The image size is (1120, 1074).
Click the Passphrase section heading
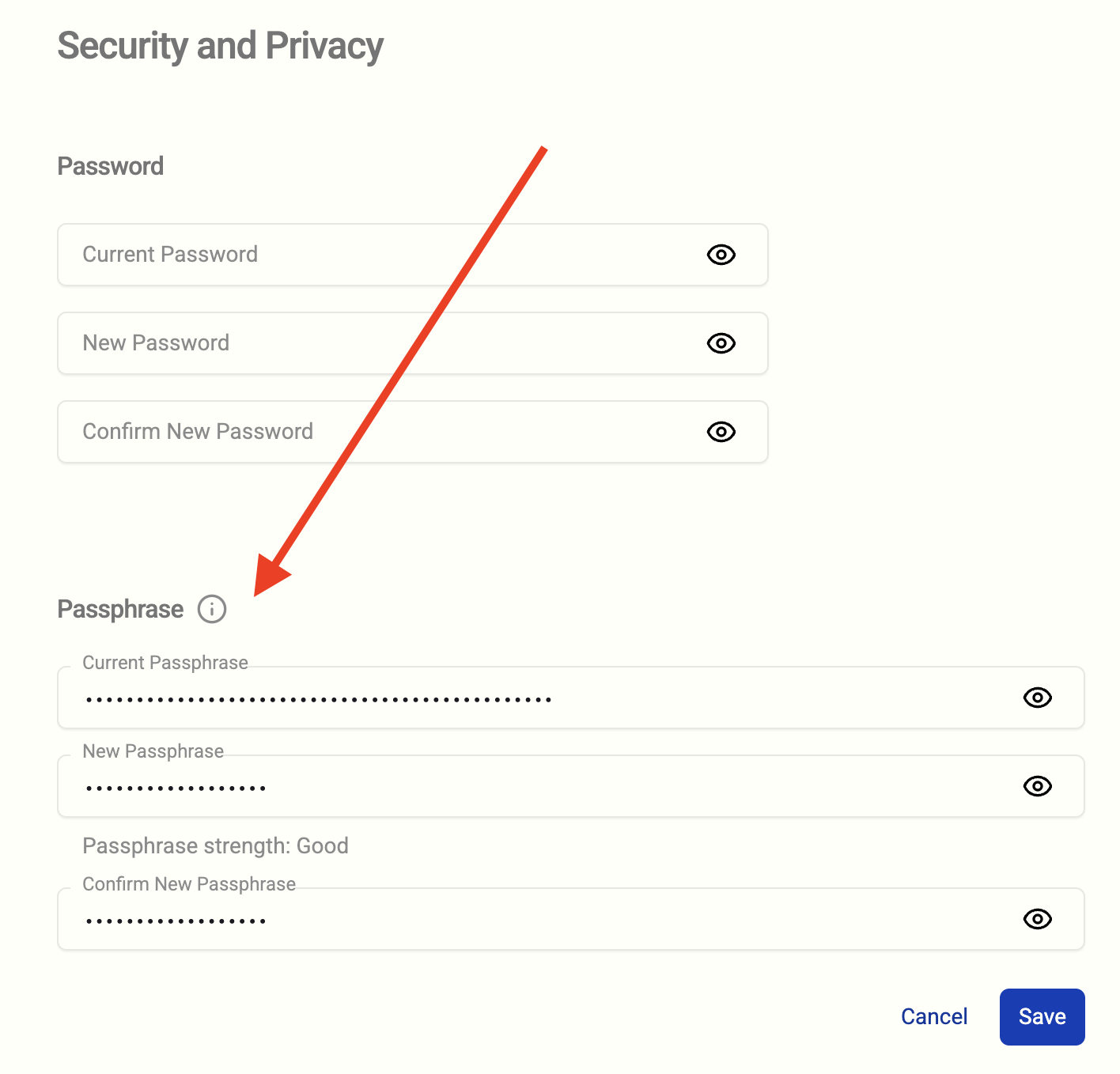(120, 610)
